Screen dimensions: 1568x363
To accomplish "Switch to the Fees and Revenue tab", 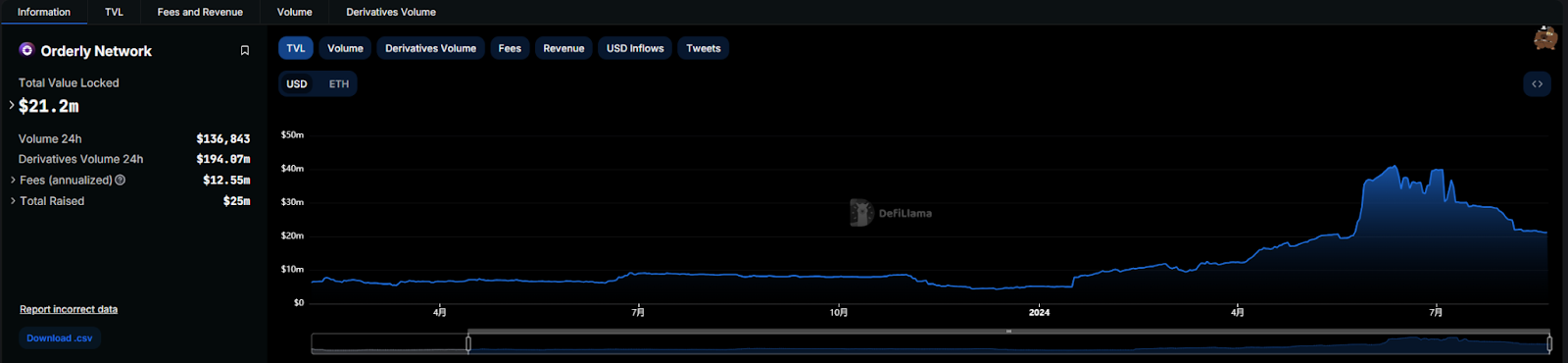I will [x=200, y=12].
